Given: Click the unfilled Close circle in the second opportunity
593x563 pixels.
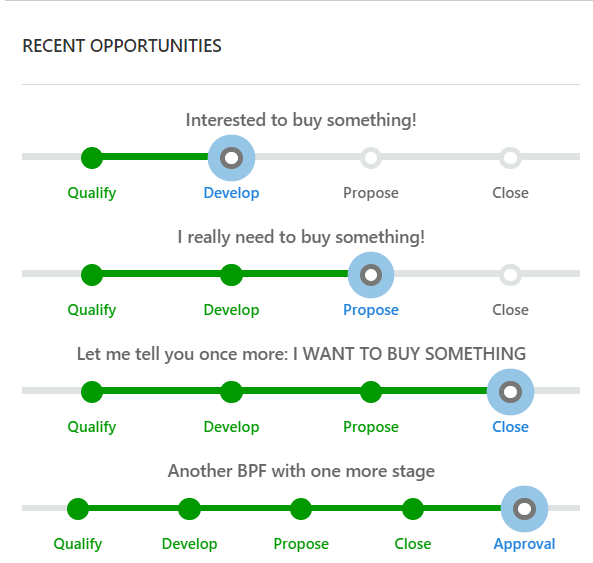Looking at the screenshot, I should (510, 275).
